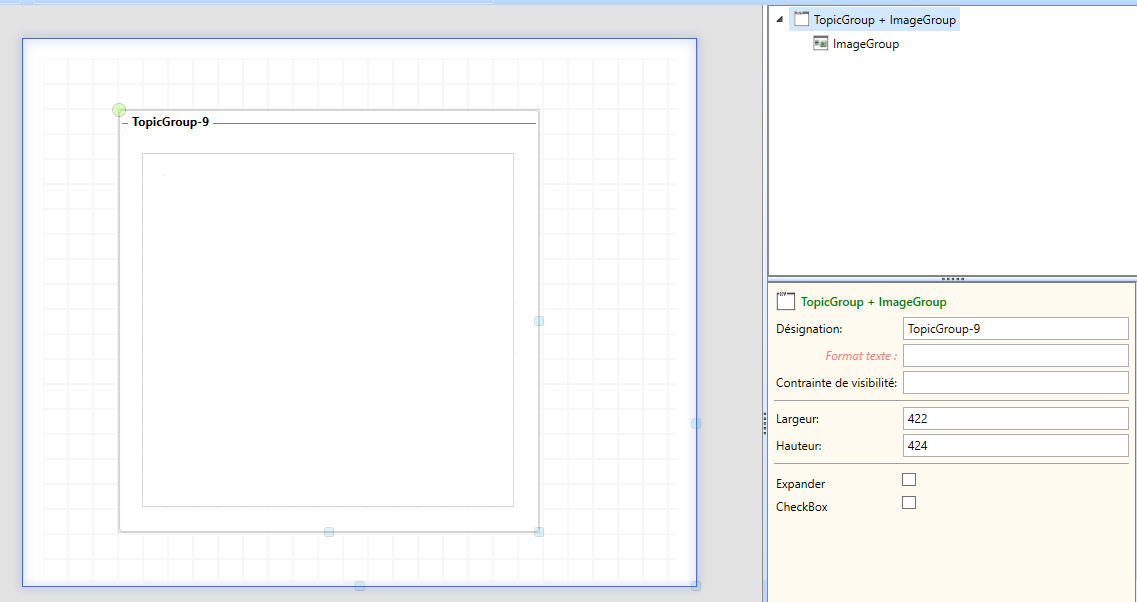This screenshot has height=602, width=1137.
Task: Click the bottom-edge resize handle of TopicGroup-9
Action: click(329, 532)
